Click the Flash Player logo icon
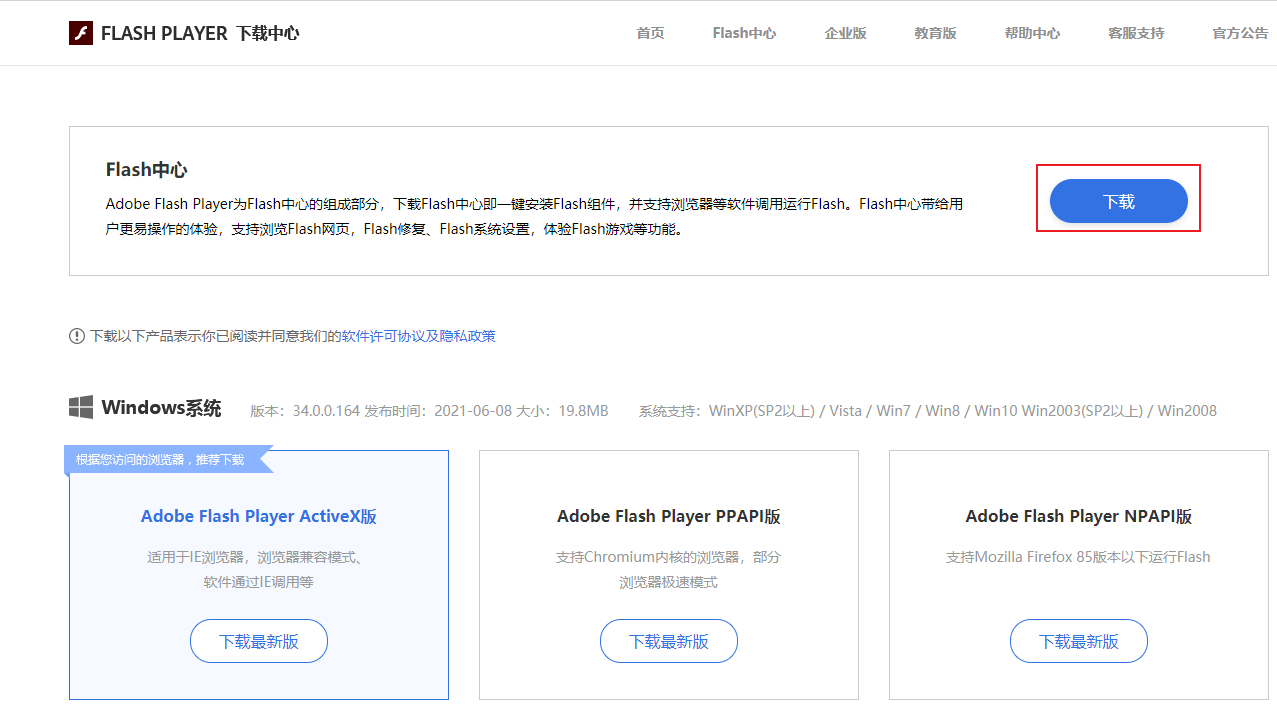The width and height of the screenshot is (1277, 714). pyautogui.click(x=81, y=33)
